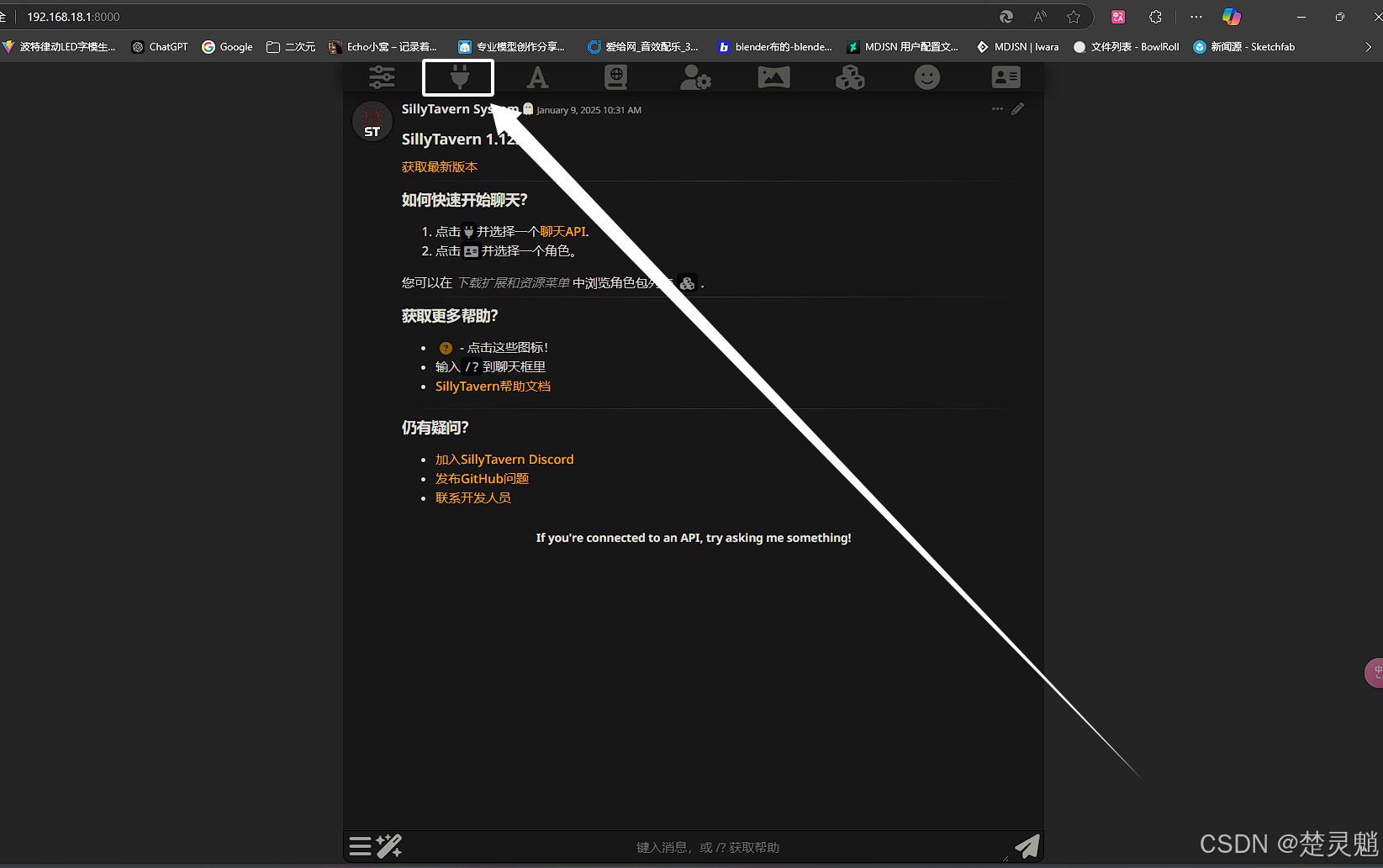Open the 获取最新版本 link
The height and width of the screenshot is (868, 1383).
(x=440, y=167)
